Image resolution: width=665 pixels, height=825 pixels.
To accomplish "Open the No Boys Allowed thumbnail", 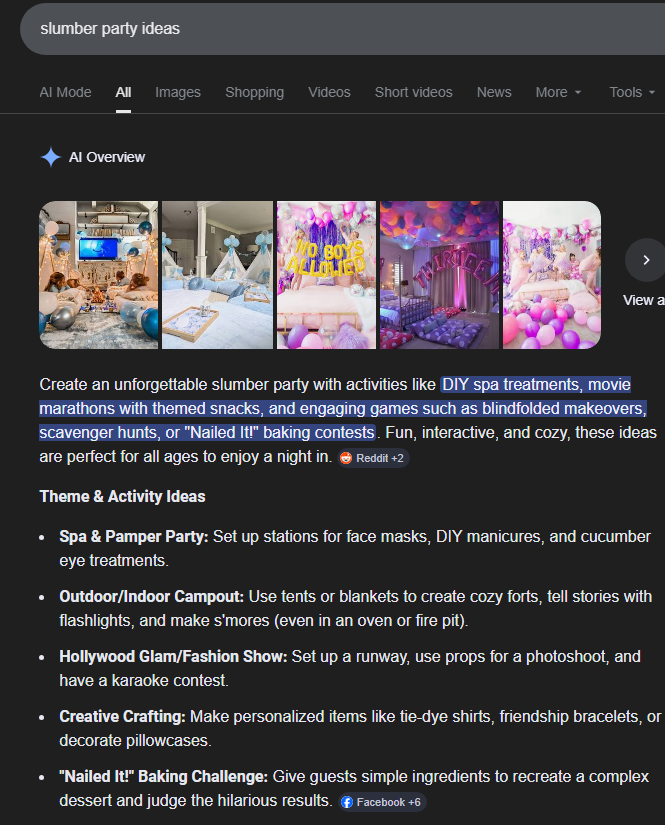I will 326,275.
